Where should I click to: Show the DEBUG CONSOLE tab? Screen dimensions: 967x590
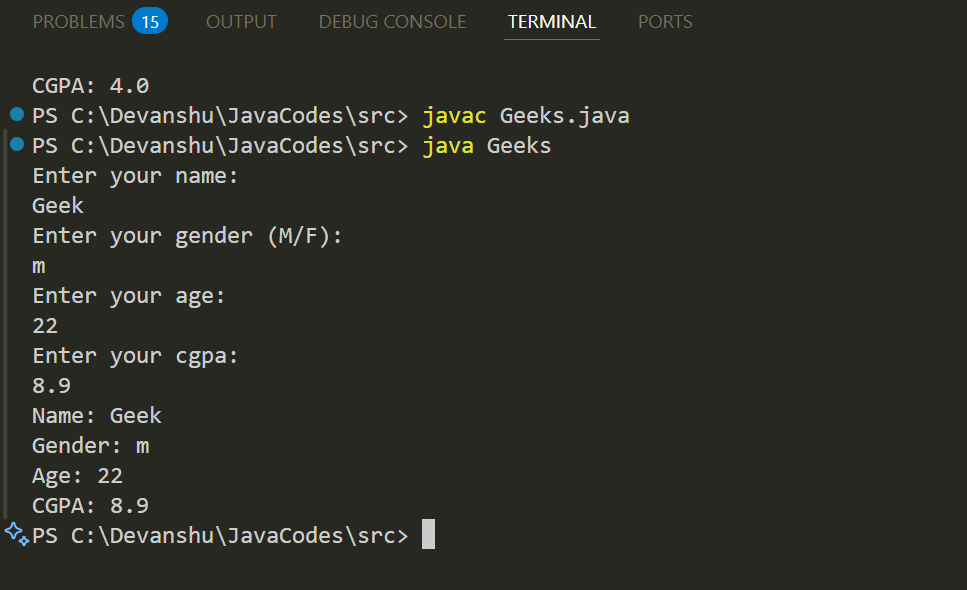tap(392, 21)
